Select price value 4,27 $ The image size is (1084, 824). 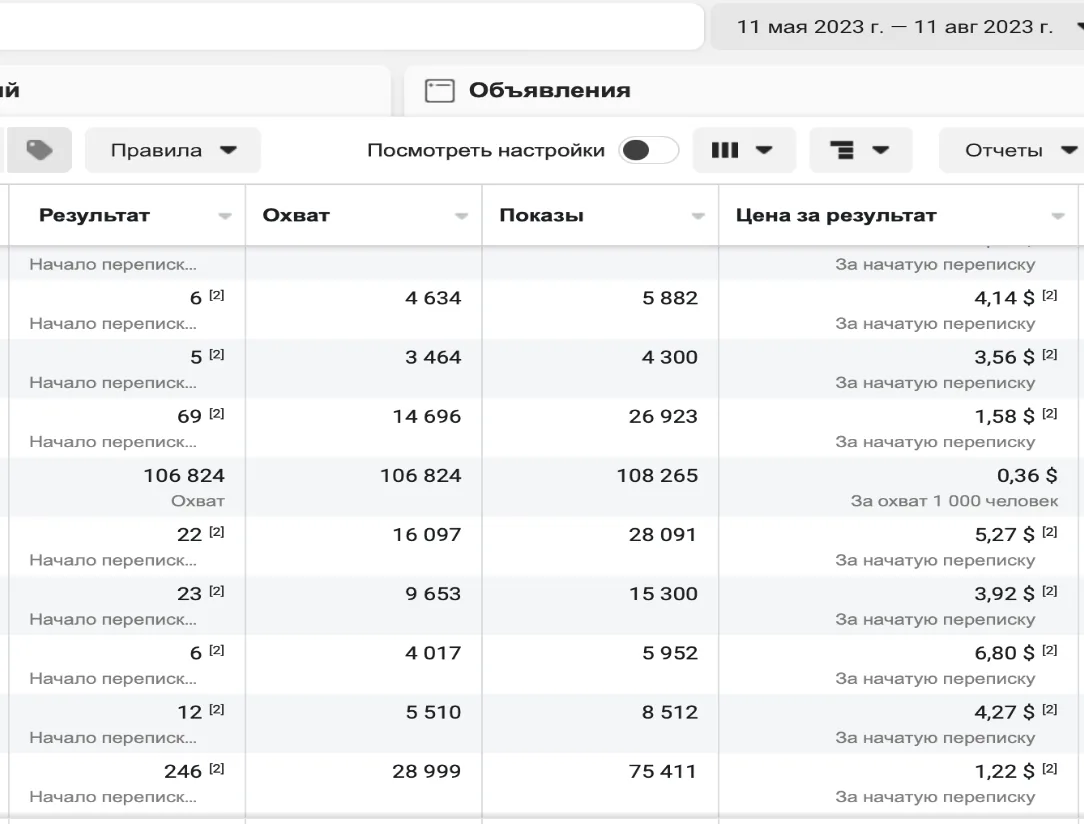(x=1004, y=712)
